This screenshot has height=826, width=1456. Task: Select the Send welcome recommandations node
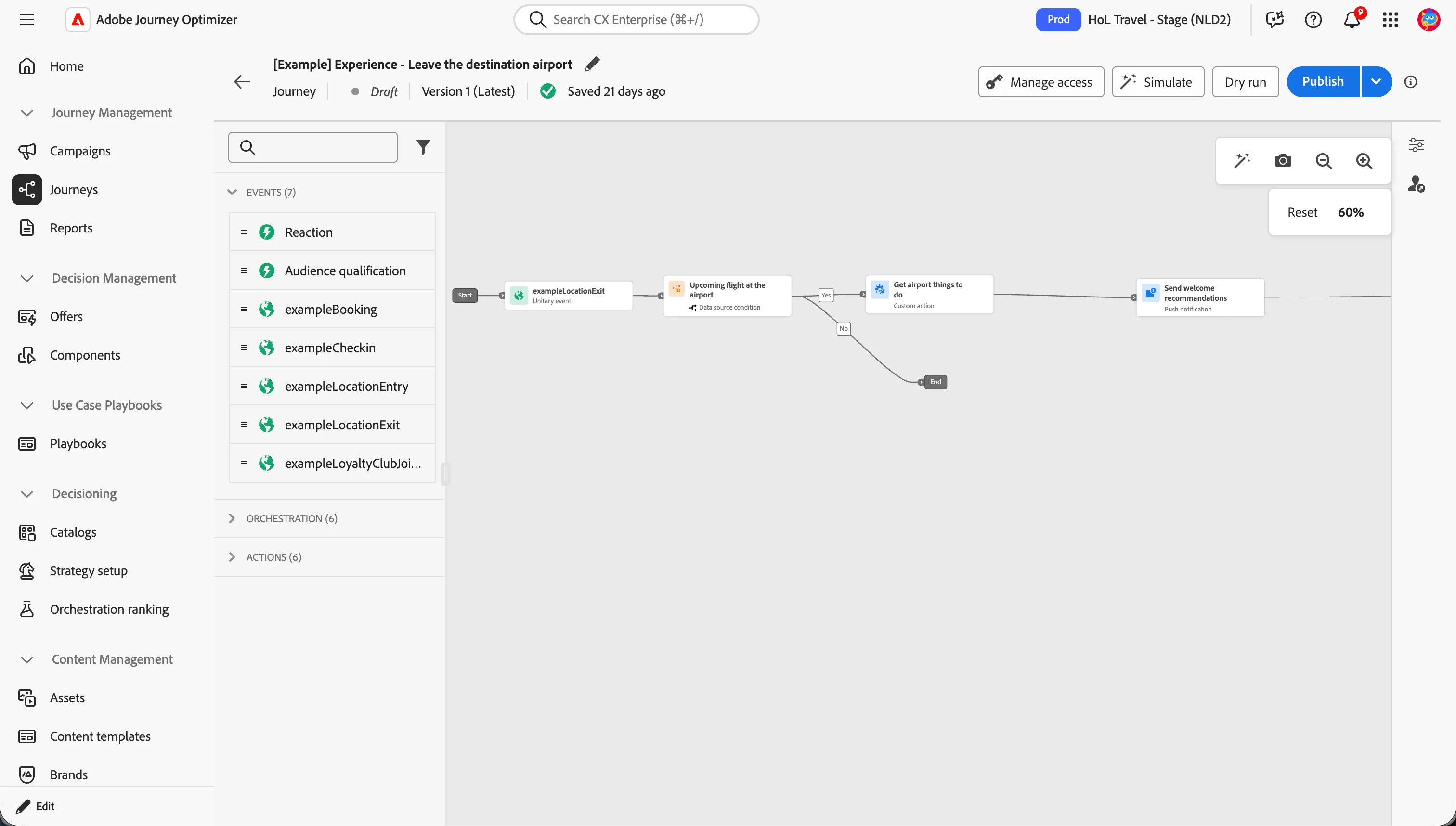coord(1200,298)
